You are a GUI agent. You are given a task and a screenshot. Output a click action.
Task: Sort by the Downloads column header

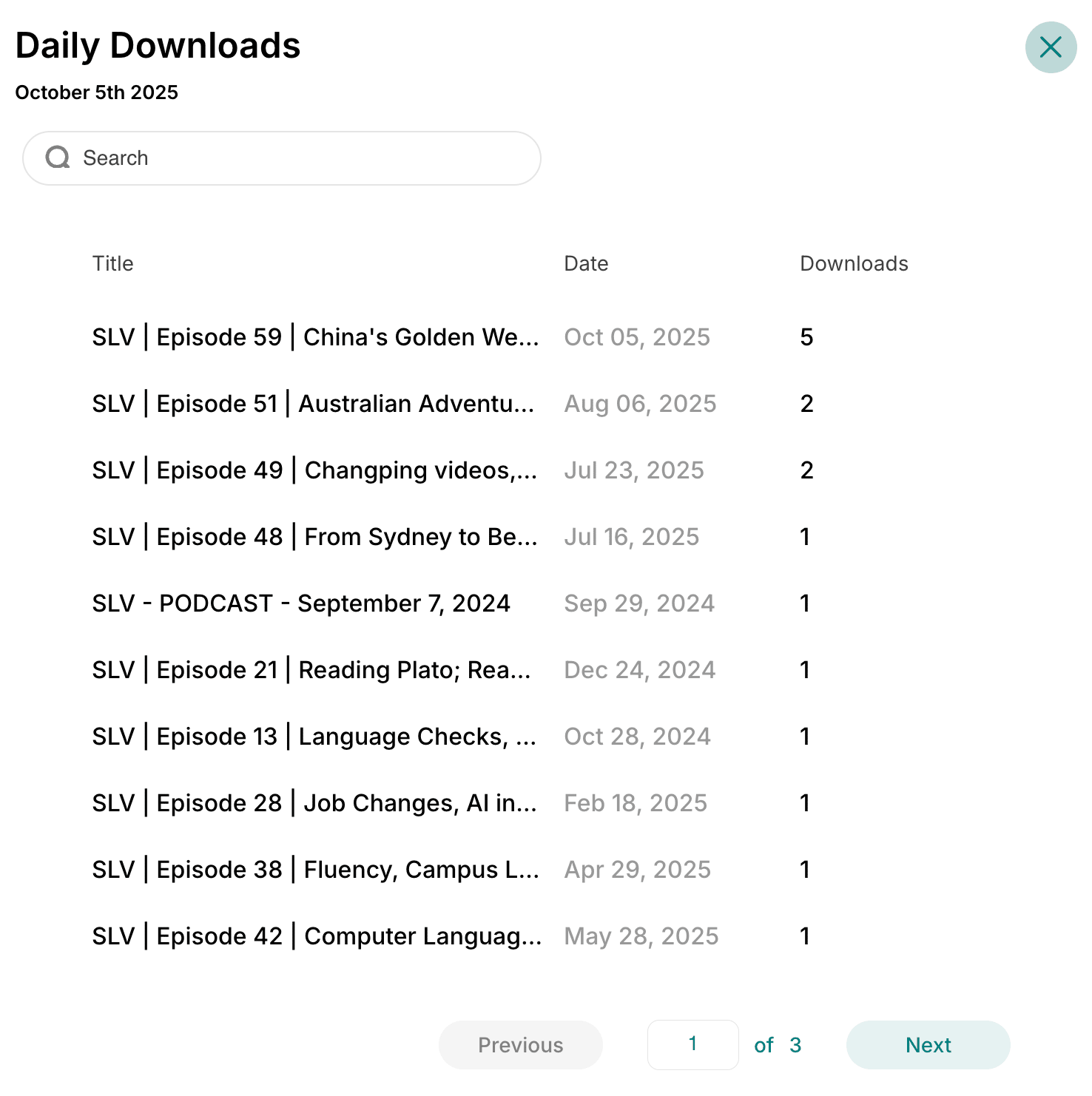[853, 264]
